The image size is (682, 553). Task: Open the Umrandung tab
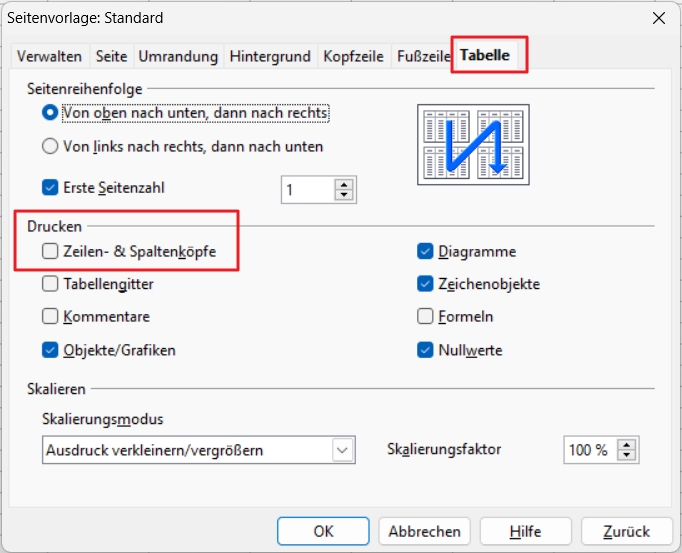coord(178,56)
